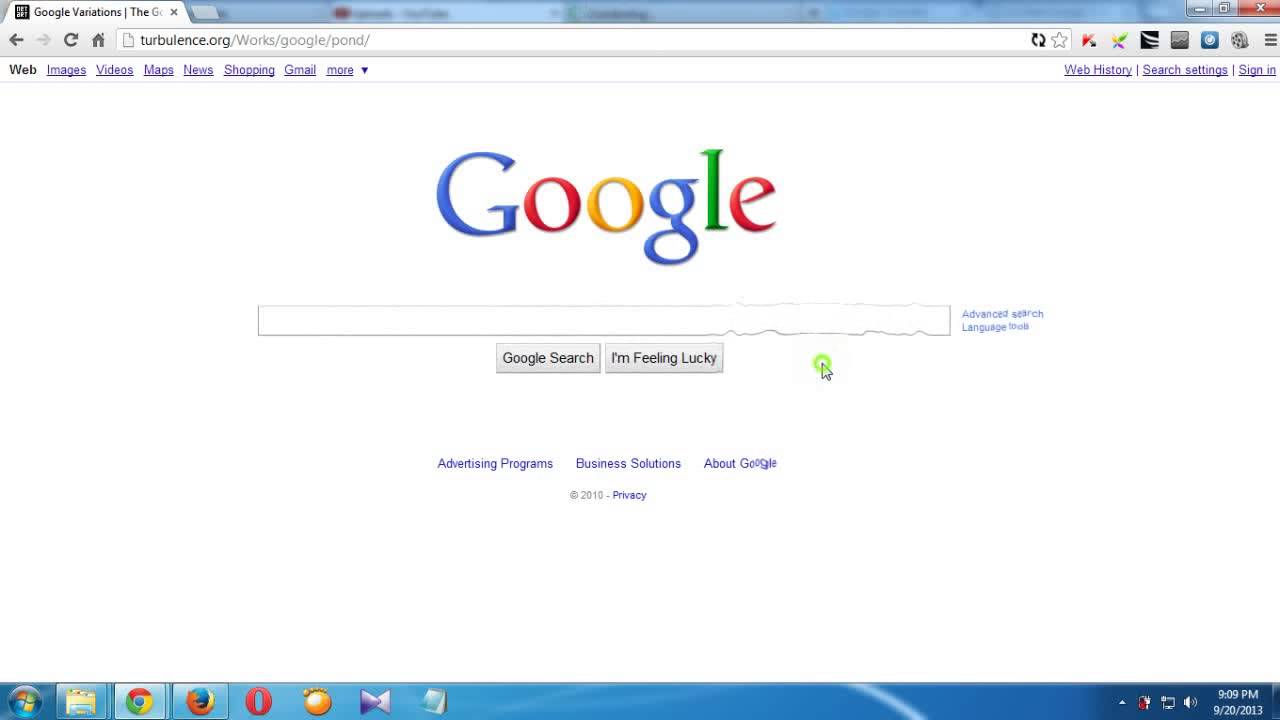This screenshot has height=720, width=1280.
Task: Expand the more dropdown
Action: (x=347, y=70)
